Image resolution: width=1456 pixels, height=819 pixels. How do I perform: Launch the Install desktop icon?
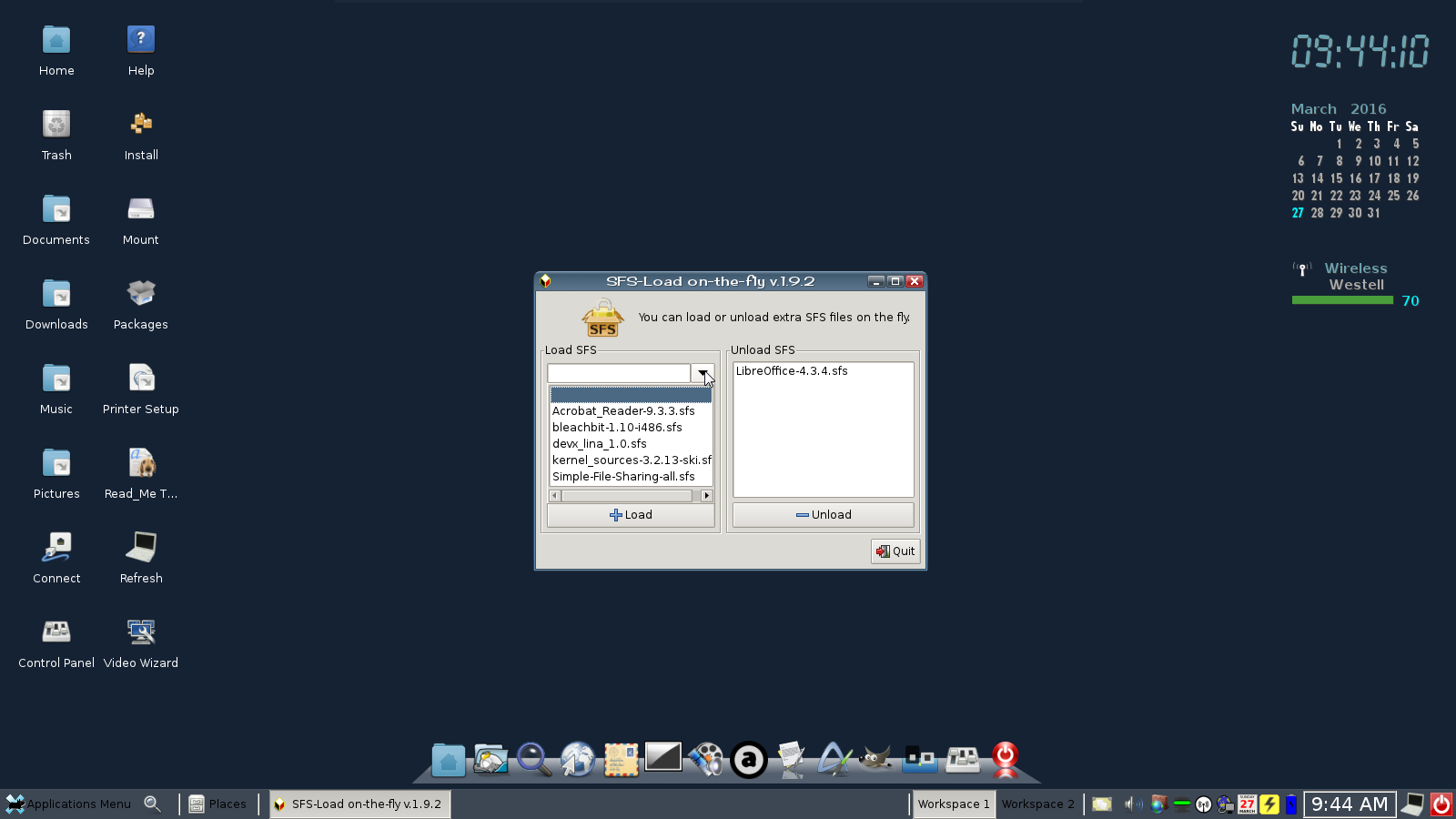[x=141, y=136]
